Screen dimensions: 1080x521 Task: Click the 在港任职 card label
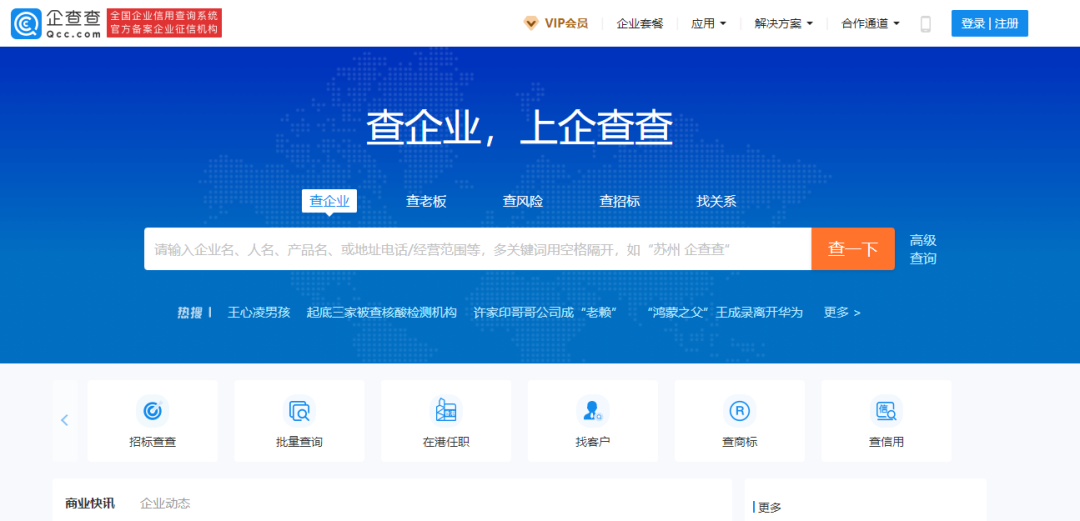pyautogui.click(x=446, y=442)
